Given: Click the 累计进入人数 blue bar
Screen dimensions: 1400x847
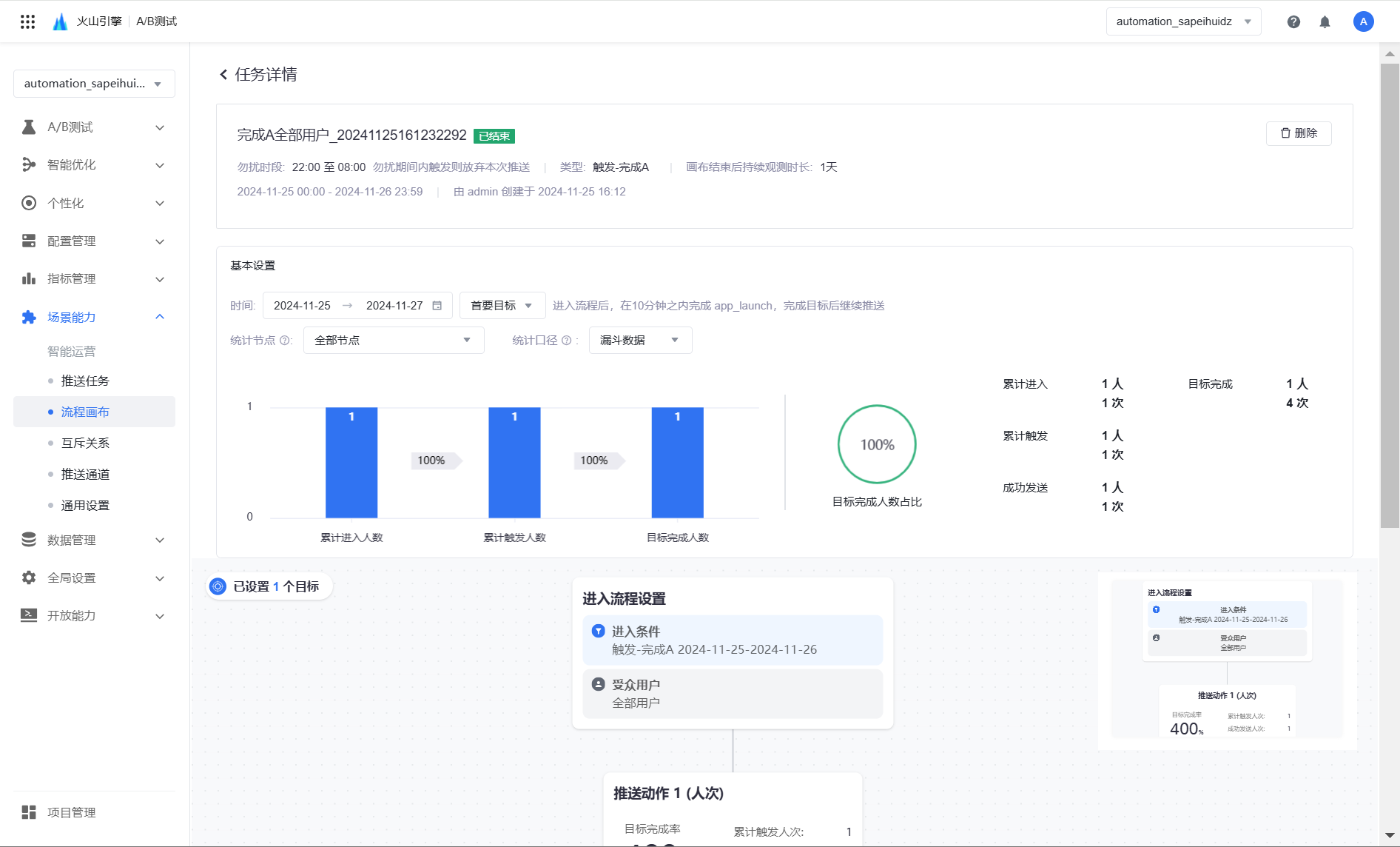Looking at the screenshot, I should click(x=351, y=462).
